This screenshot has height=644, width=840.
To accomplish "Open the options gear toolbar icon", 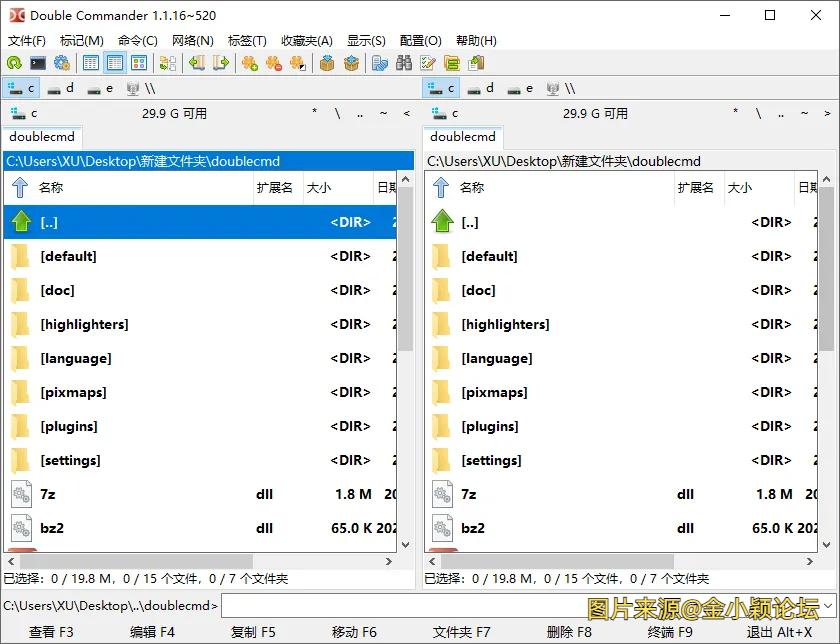I will [62, 63].
